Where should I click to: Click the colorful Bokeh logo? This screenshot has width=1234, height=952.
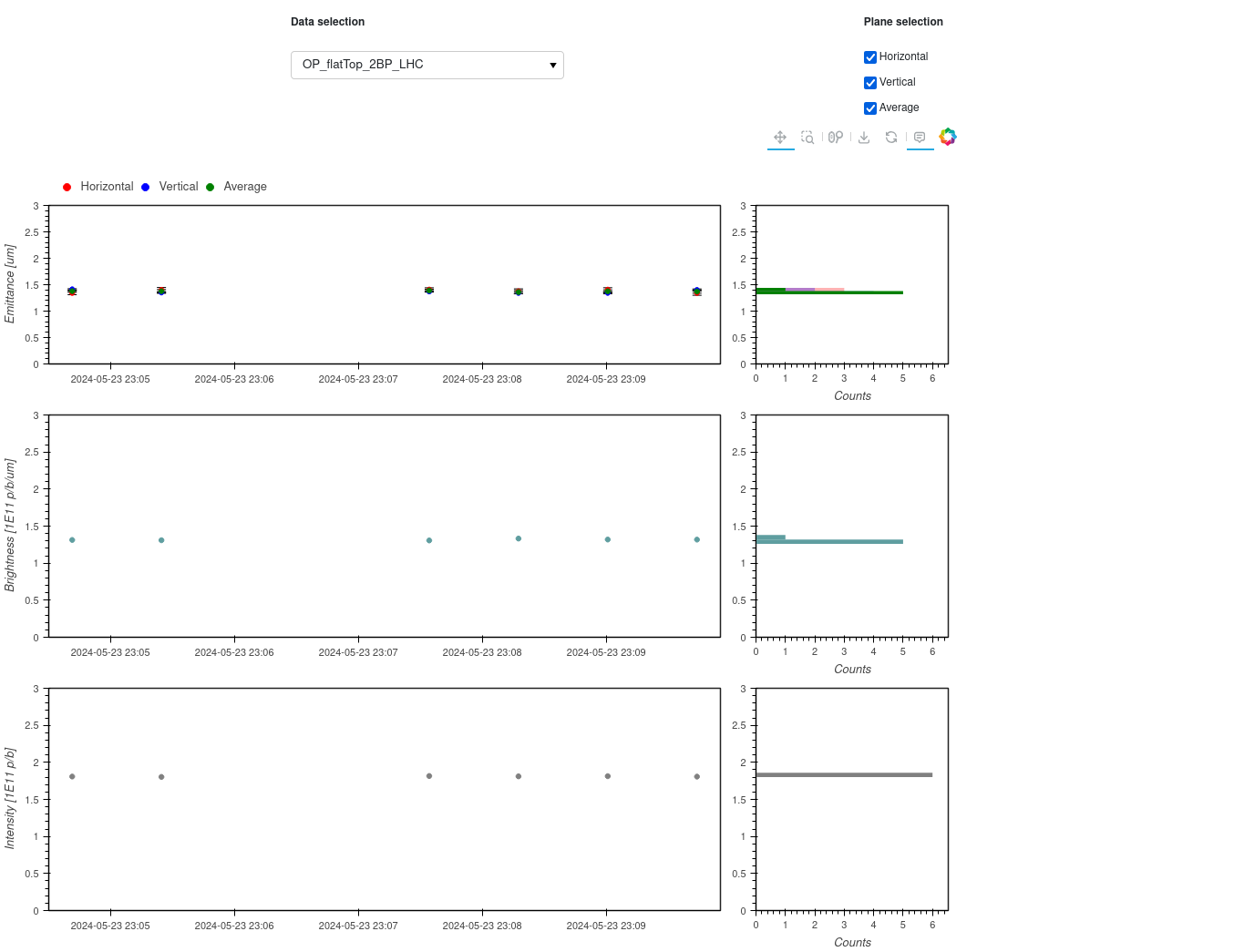[948, 137]
